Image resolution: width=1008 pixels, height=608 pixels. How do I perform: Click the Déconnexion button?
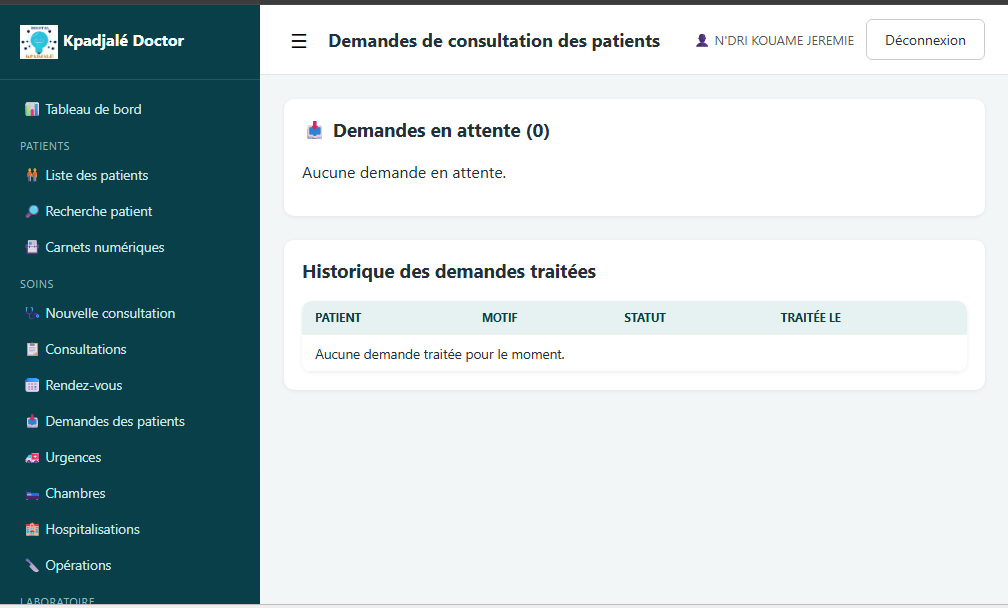coord(925,40)
